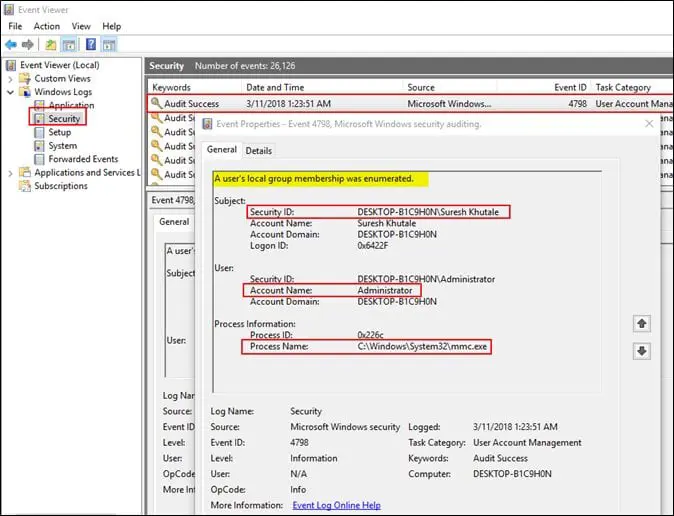The height and width of the screenshot is (516, 674).
Task: Click the blue Help question mark icon
Action: [91, 45]
